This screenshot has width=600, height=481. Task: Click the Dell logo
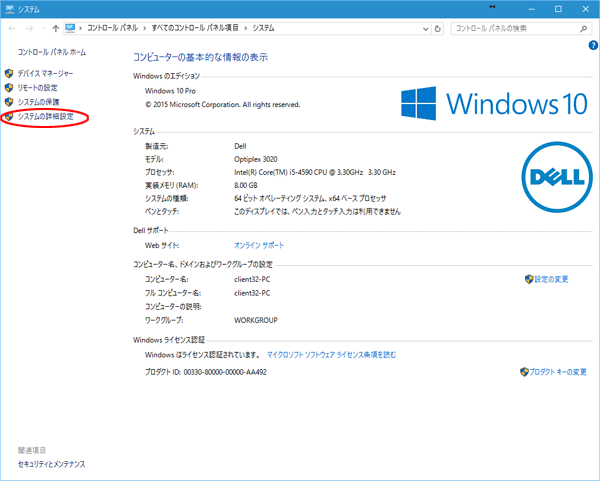(x=557, y=177)
